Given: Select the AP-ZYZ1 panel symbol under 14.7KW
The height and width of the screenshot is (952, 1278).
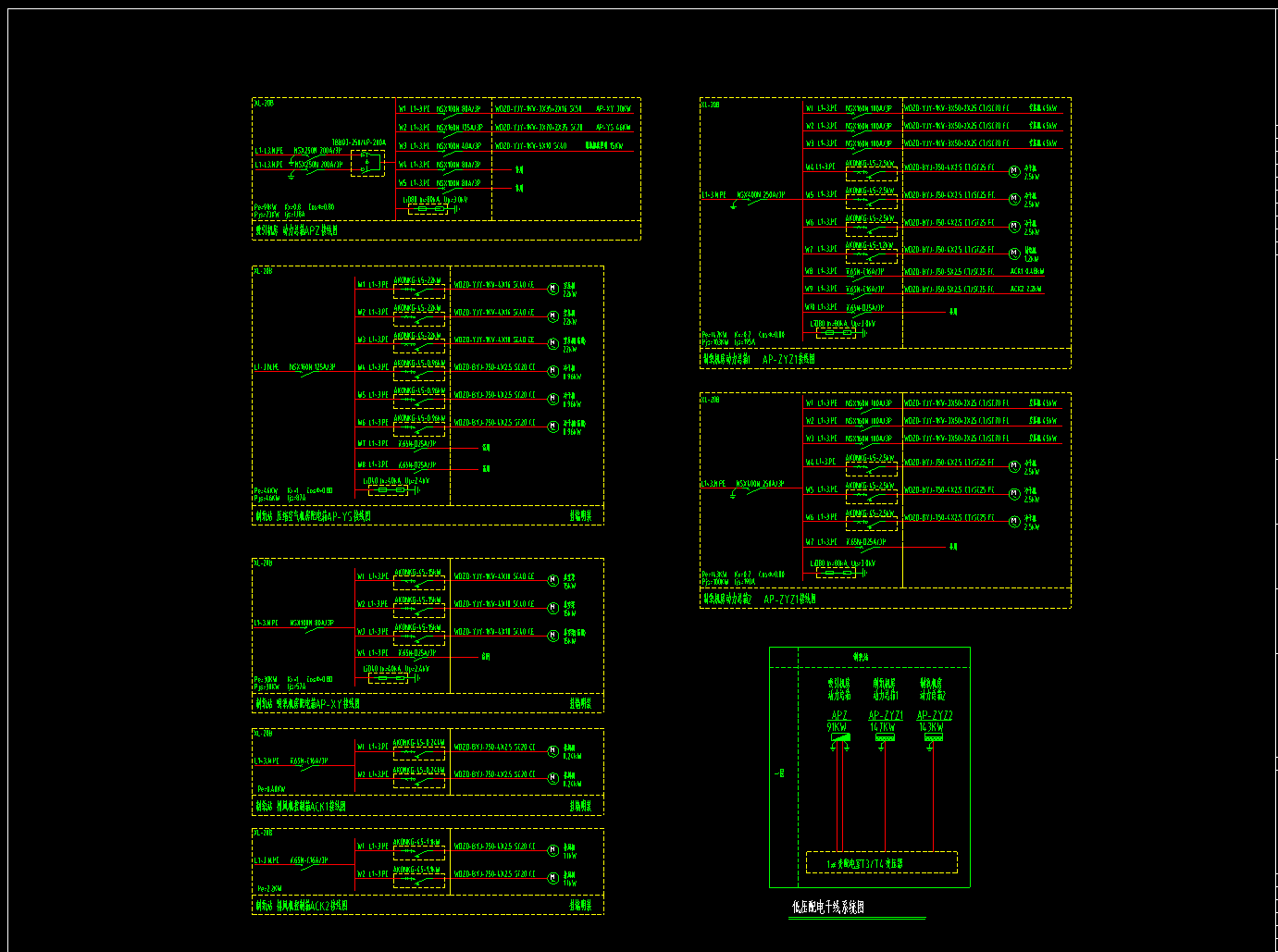Looking at the screenshot, I should click(885, 738).
